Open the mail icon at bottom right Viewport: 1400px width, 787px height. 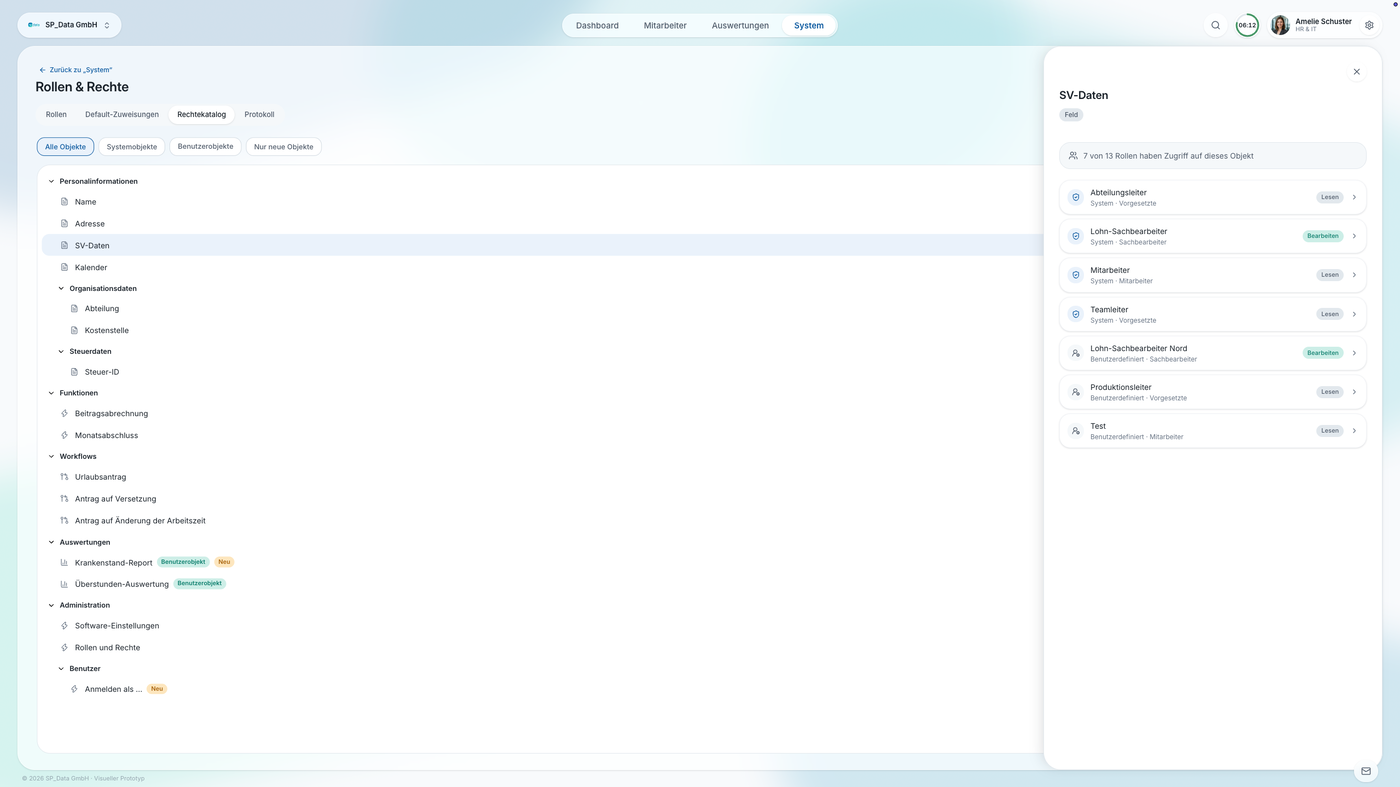tap(1366, 771)
